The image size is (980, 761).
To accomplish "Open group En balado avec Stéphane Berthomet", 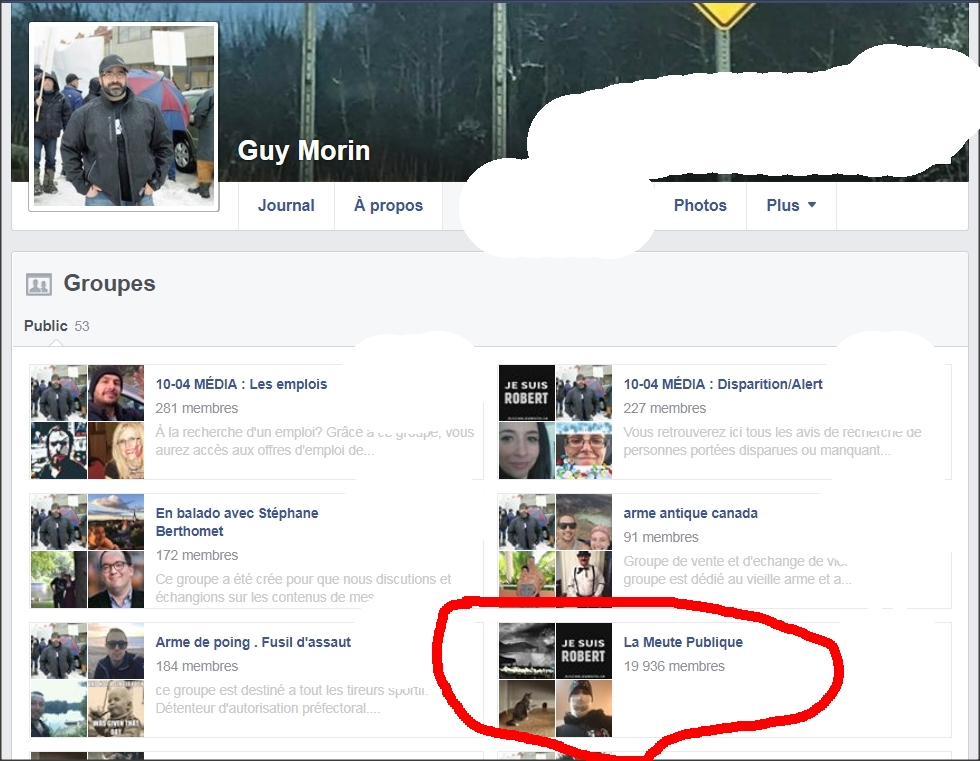I will pos(237,522).
